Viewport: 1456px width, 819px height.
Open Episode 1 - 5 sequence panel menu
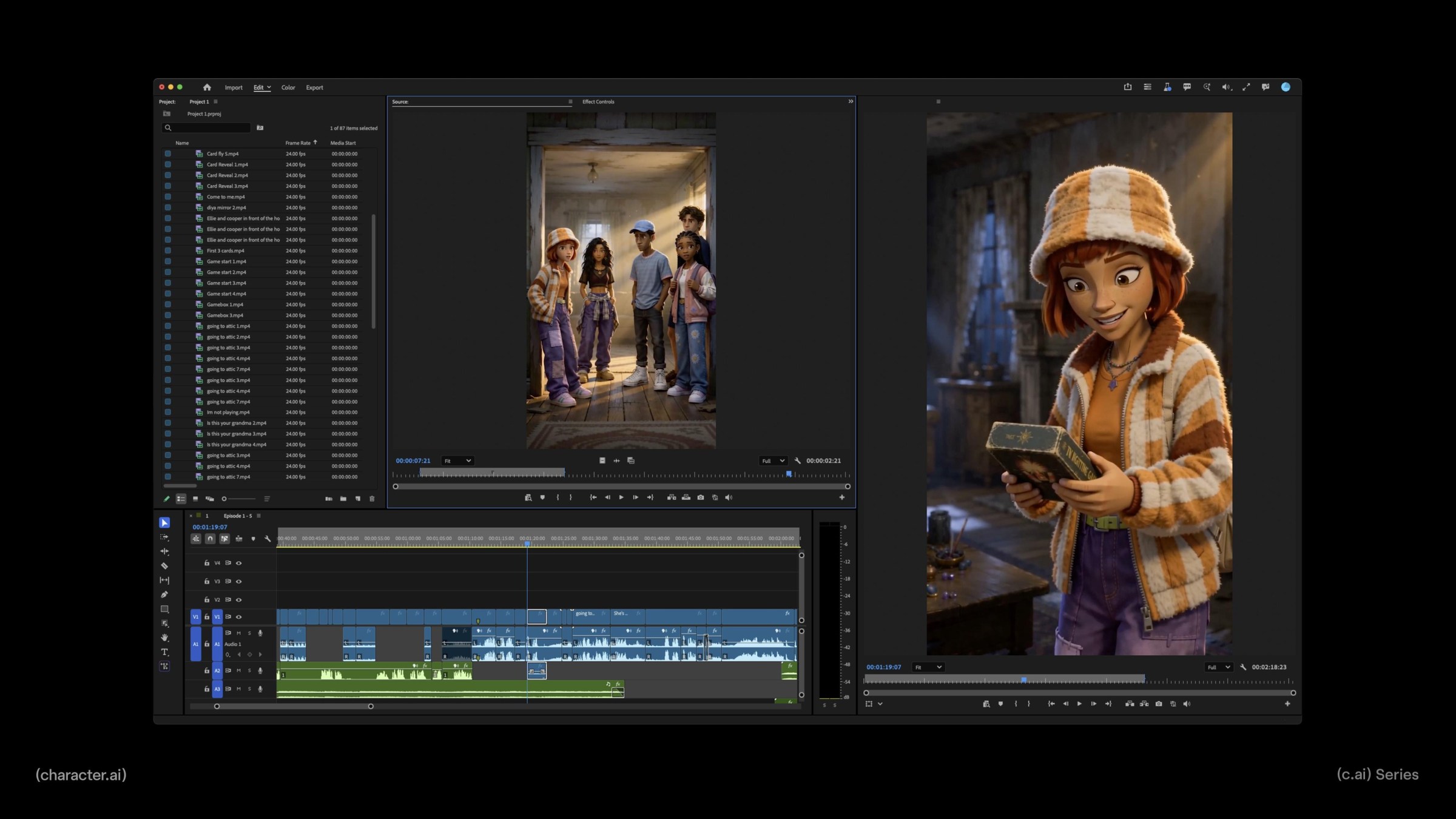[x=259, y=516]
